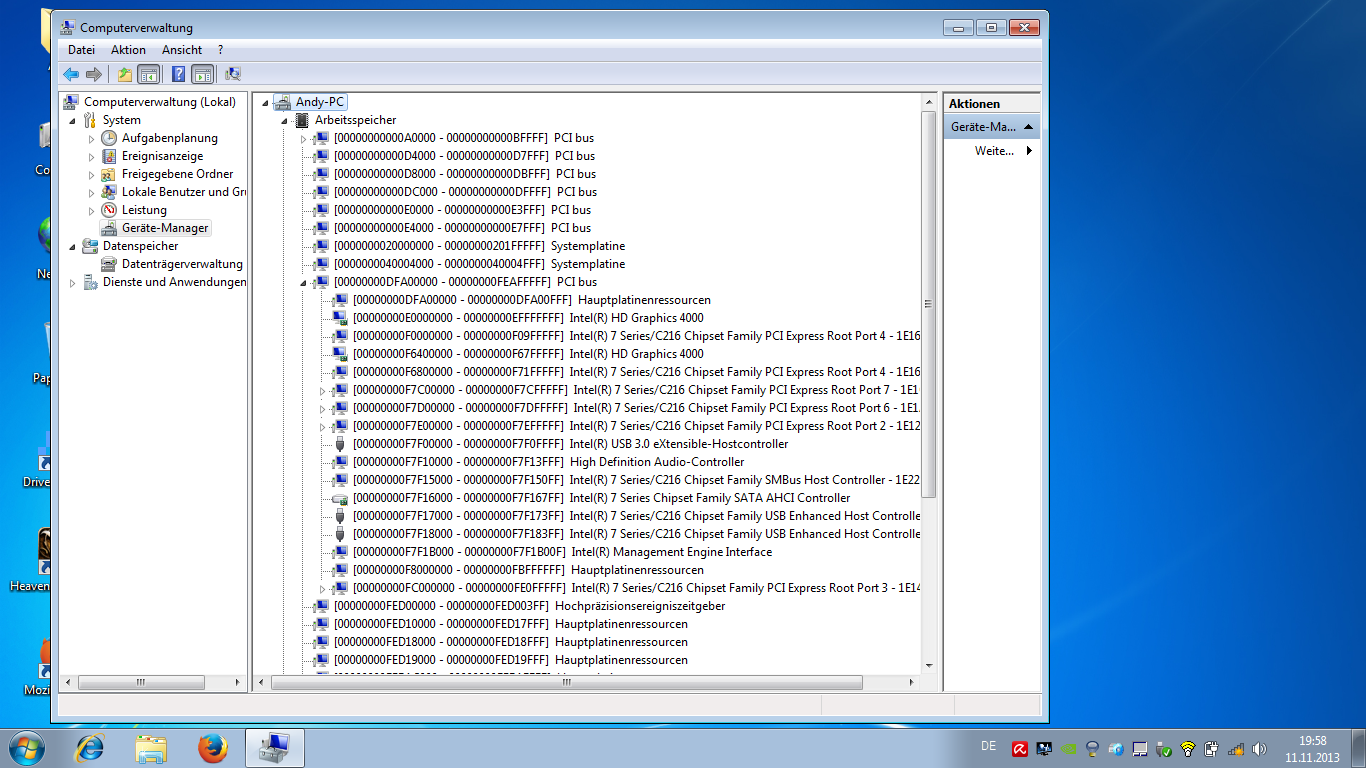Collapse the Datenspeicher node
This screenshot has height=768, width=1366.
(x=72, y=246)
